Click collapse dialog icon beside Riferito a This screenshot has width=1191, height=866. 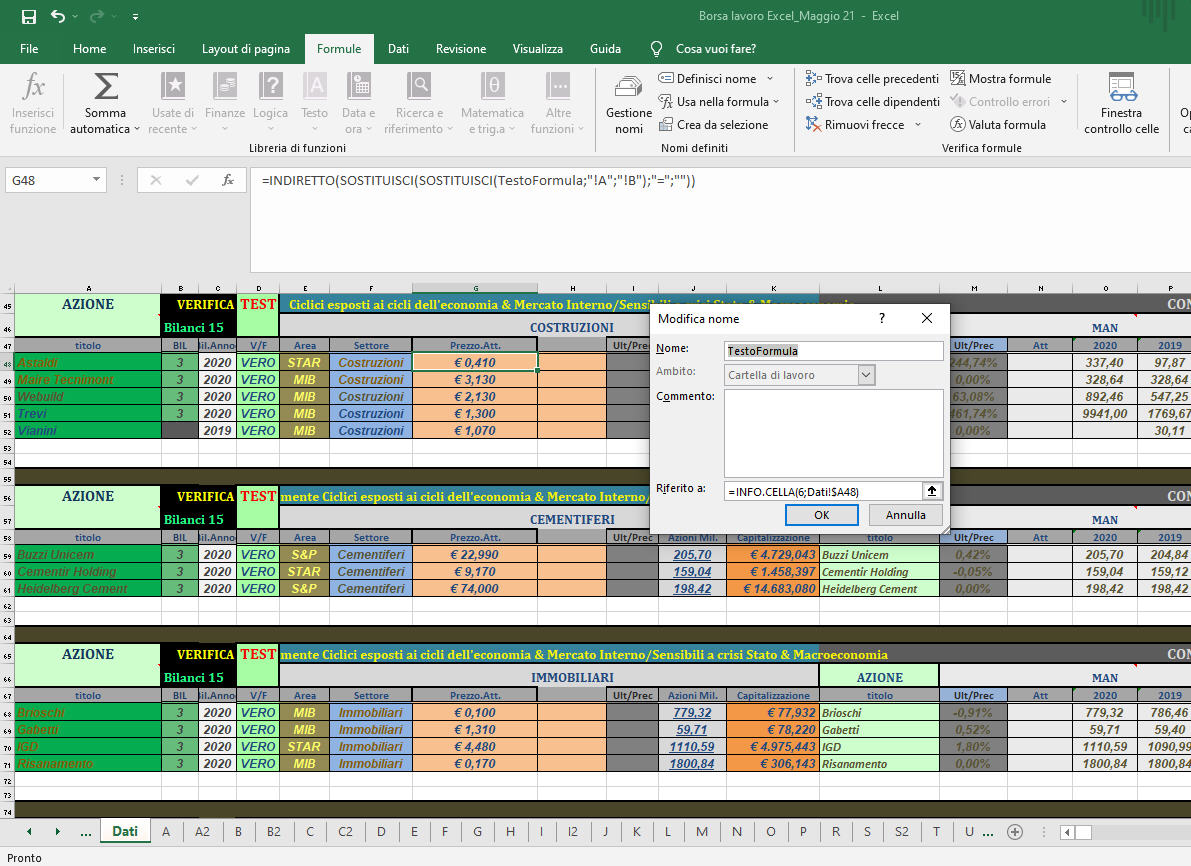click(x=932, y=491)
